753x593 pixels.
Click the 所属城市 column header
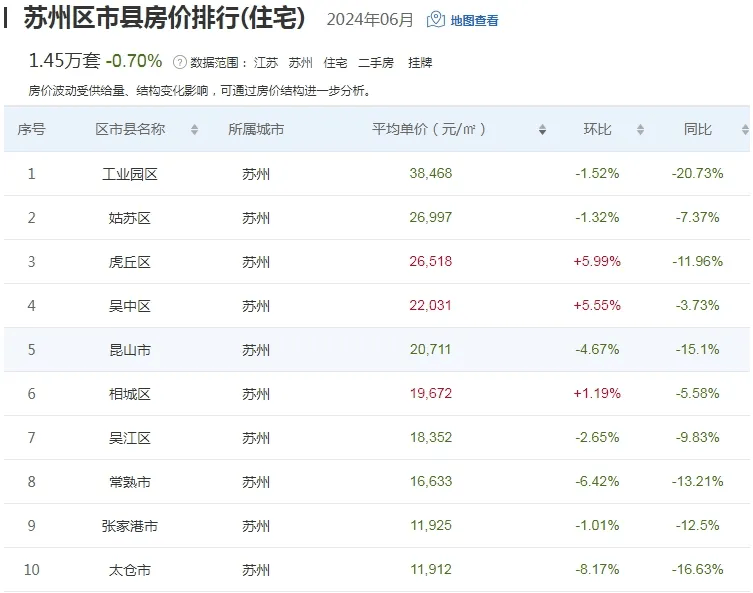click(256, 130)
